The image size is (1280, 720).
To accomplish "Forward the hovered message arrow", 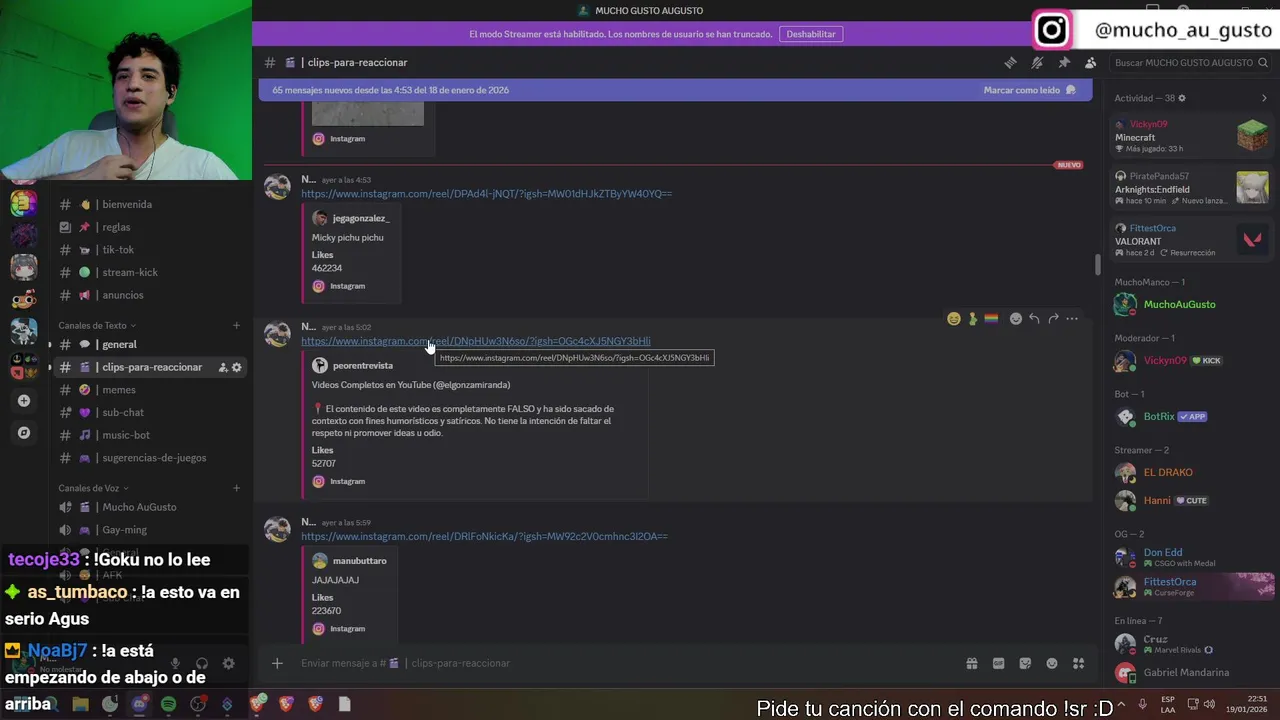I will click(1053, 319).
